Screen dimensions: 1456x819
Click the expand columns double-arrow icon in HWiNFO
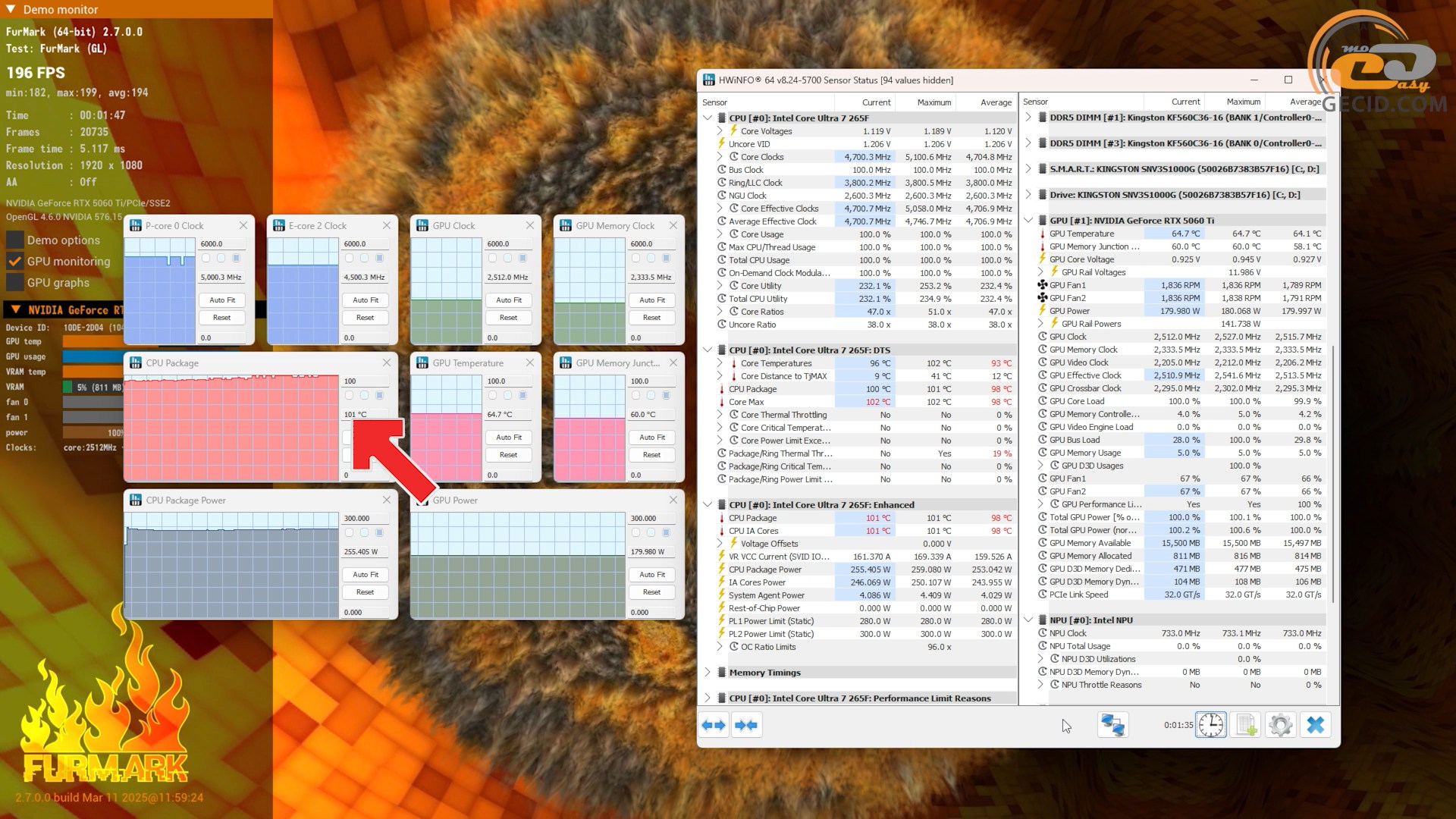coord(714,725)
